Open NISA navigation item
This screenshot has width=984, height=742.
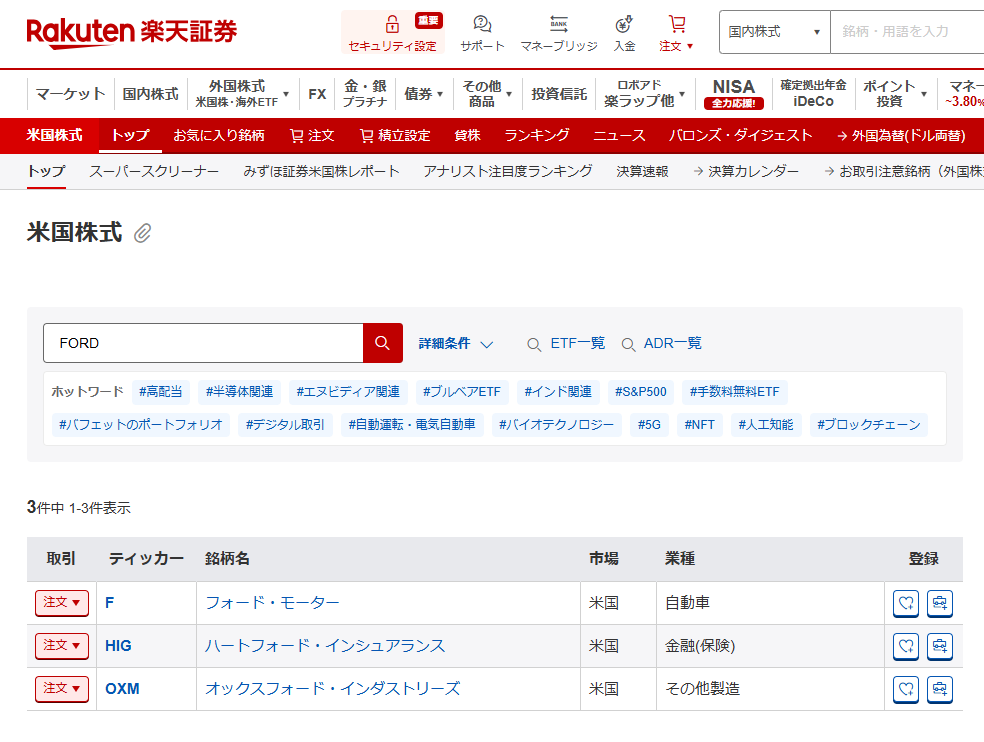[x=734, y=94]
